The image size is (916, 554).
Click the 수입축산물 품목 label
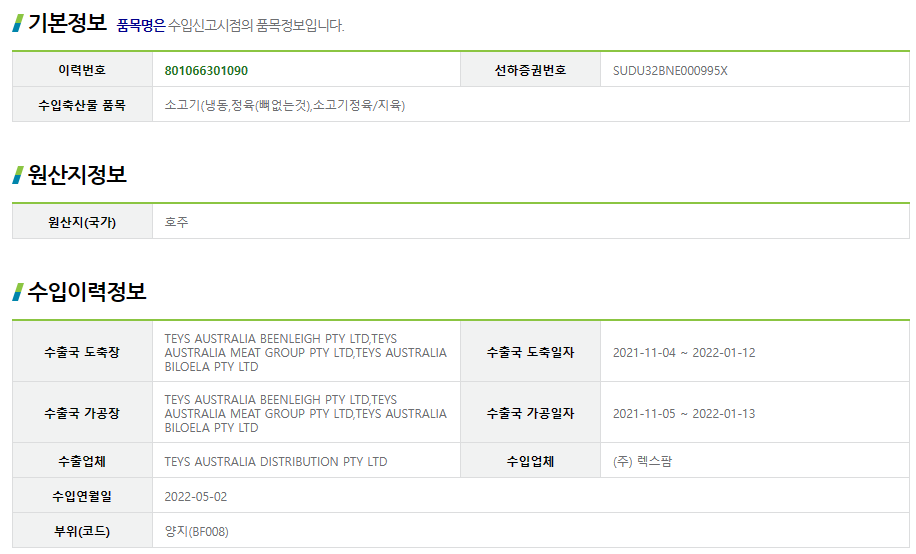click(82, 105)
